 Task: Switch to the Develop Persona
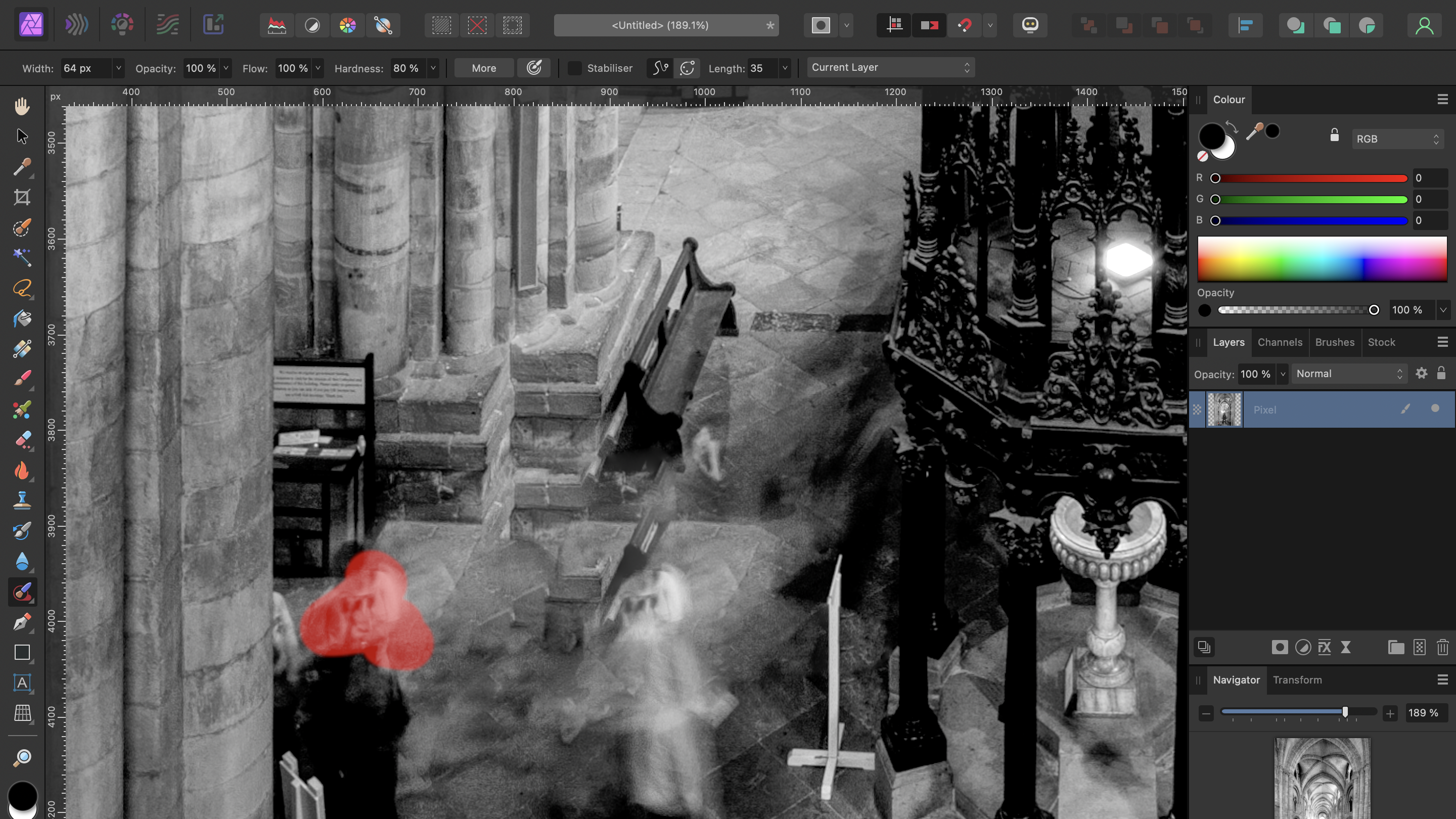point(122,25)
